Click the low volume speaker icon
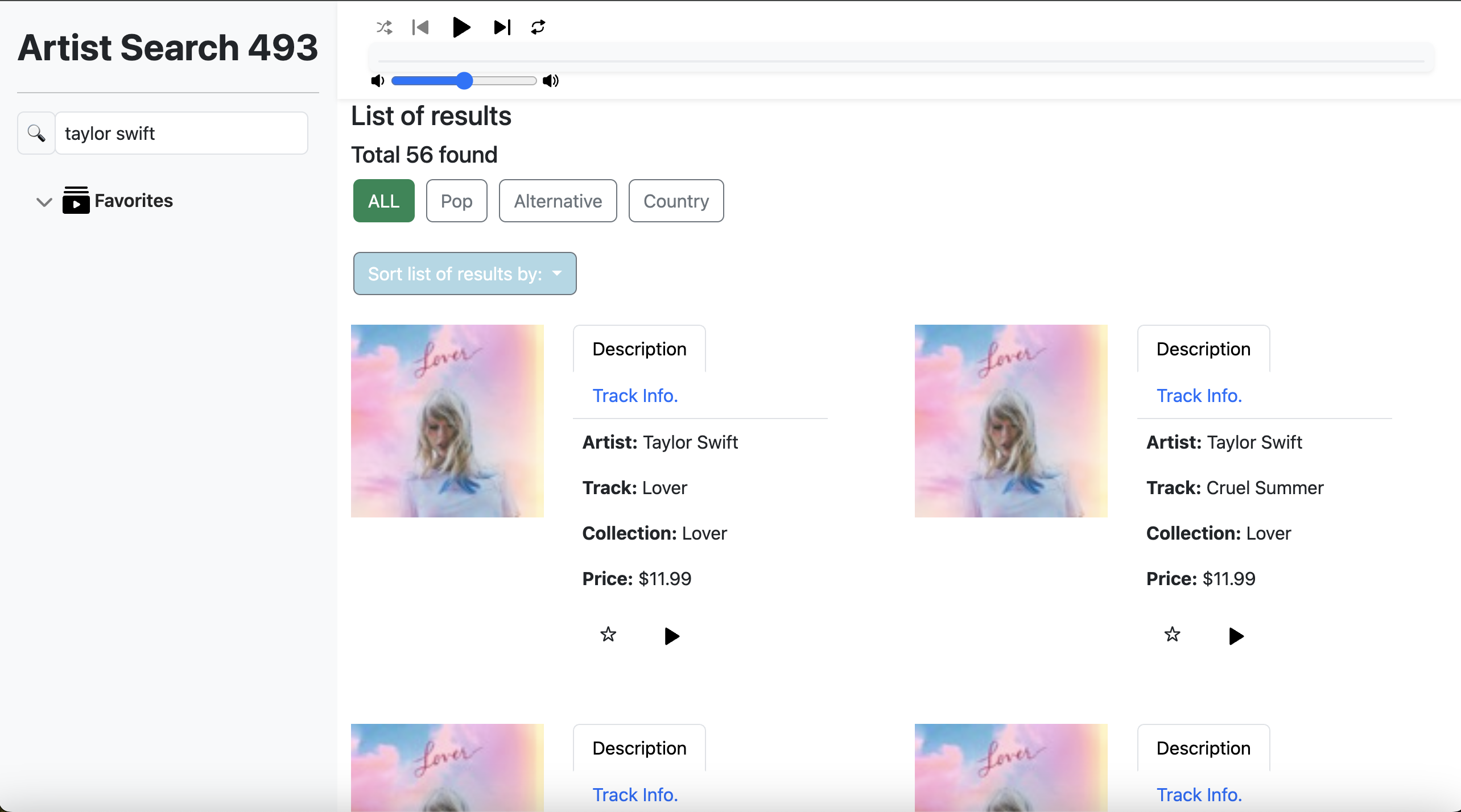 point(378,81)
